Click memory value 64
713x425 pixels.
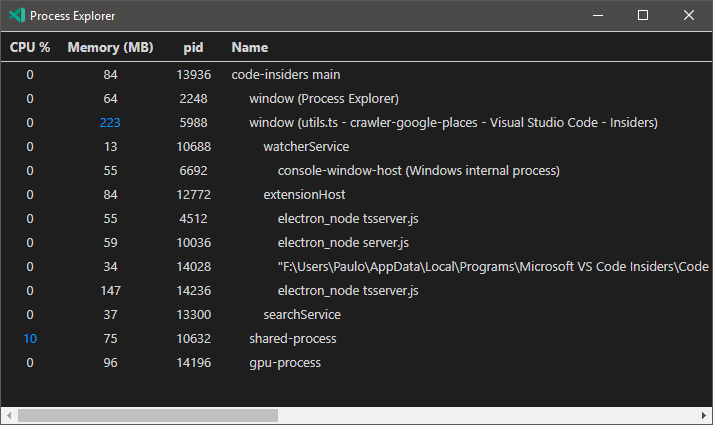click(110, 99)
